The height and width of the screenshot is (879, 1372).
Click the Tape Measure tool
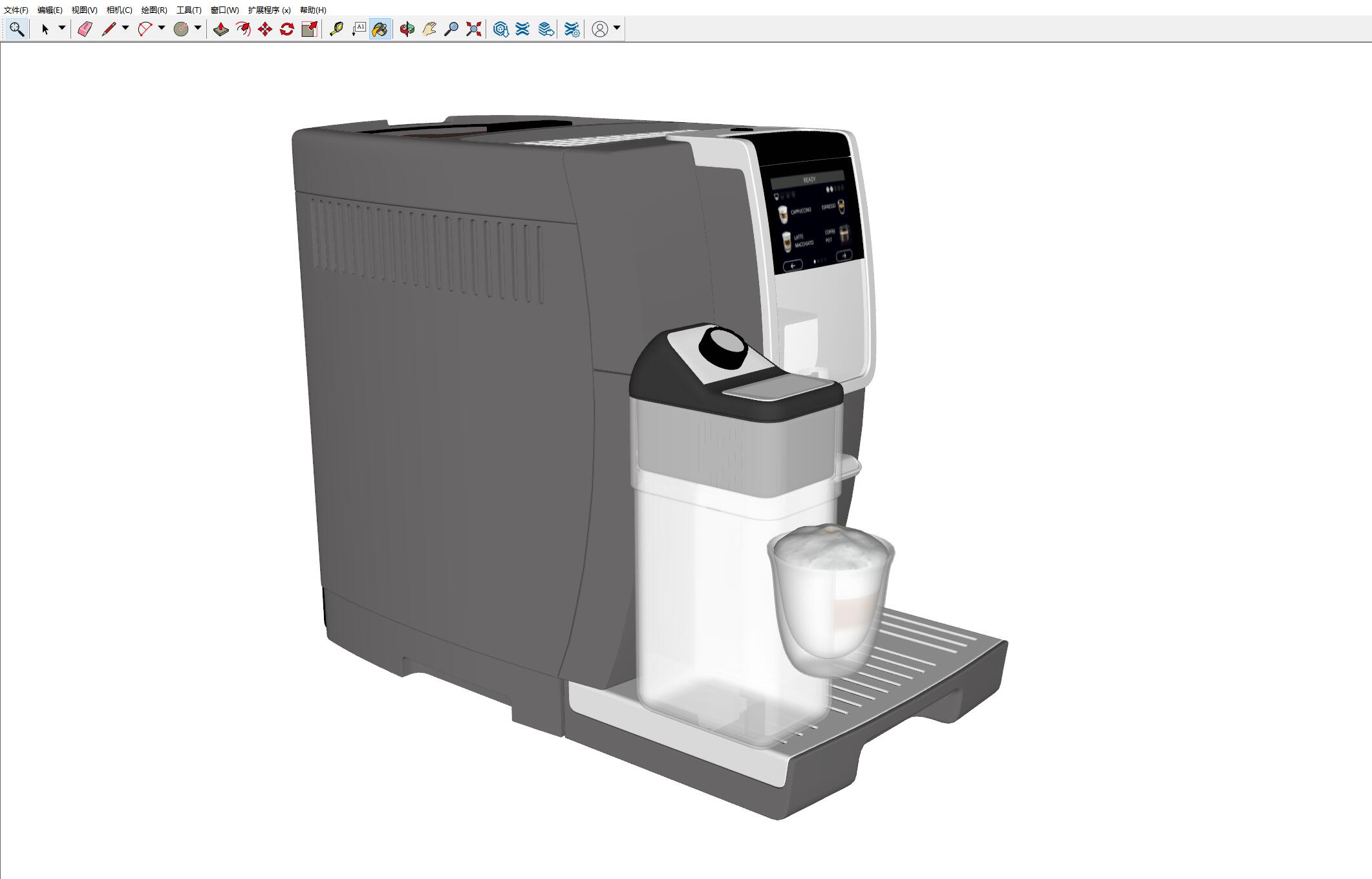[336, 29]
